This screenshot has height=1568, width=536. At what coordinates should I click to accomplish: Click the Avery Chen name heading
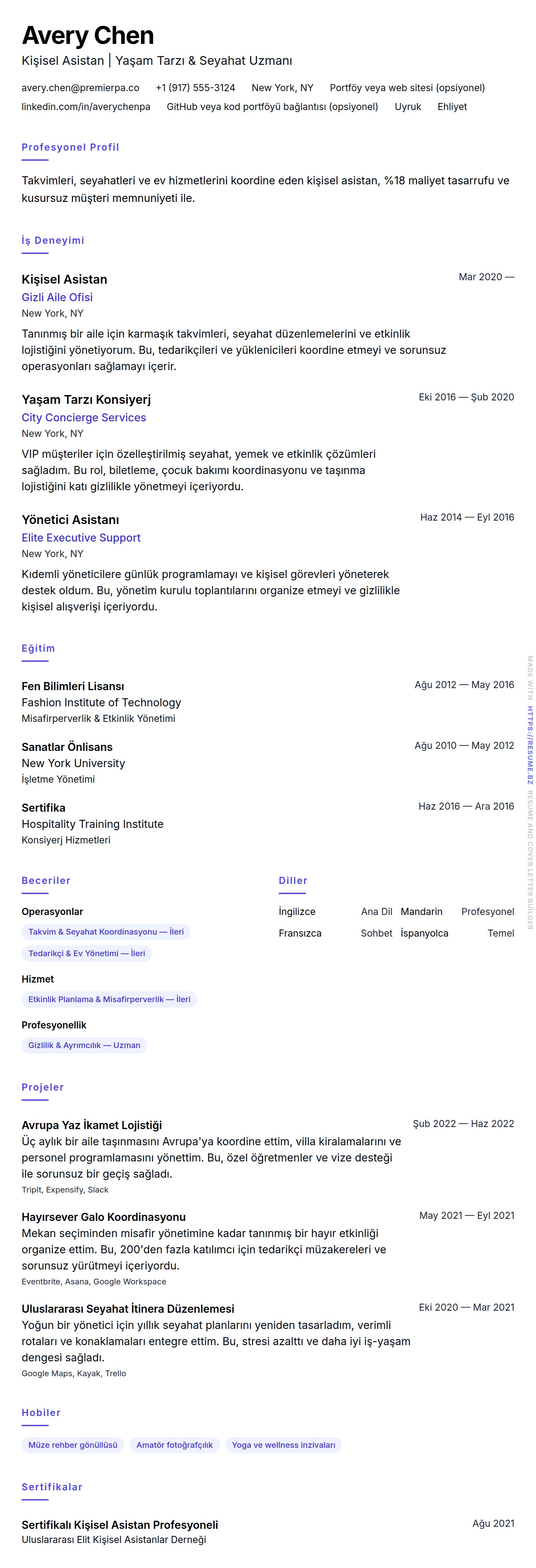pyautogui.click(x=88, y=35)
